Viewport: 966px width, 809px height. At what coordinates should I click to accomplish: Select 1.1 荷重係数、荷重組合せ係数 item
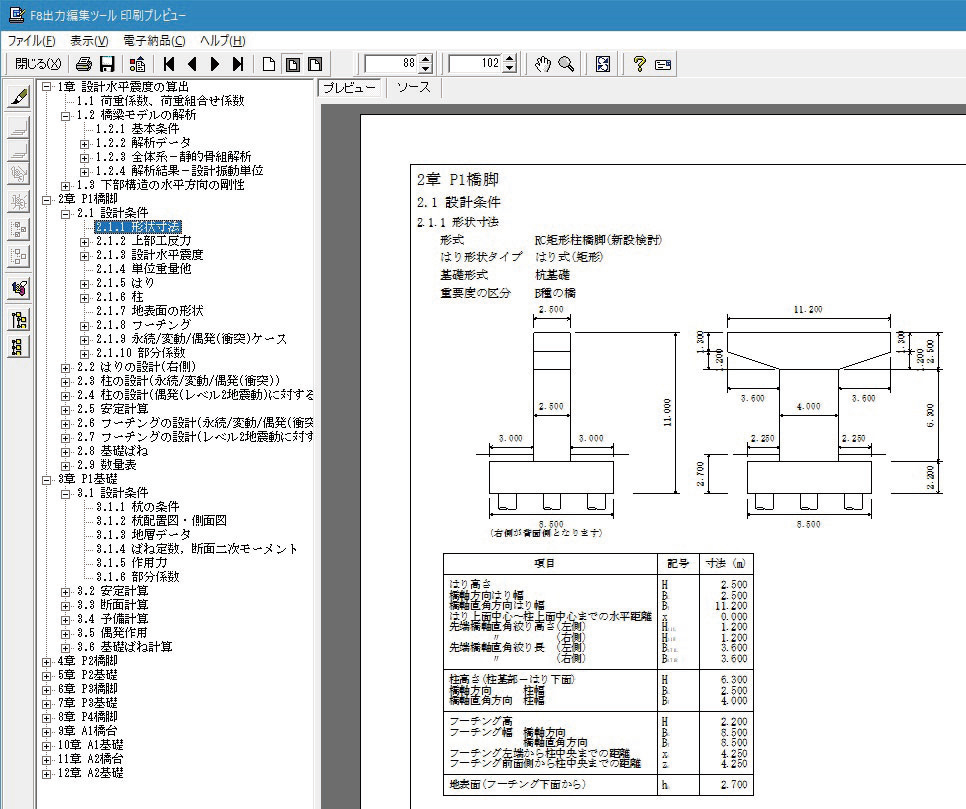pos(160,100)
